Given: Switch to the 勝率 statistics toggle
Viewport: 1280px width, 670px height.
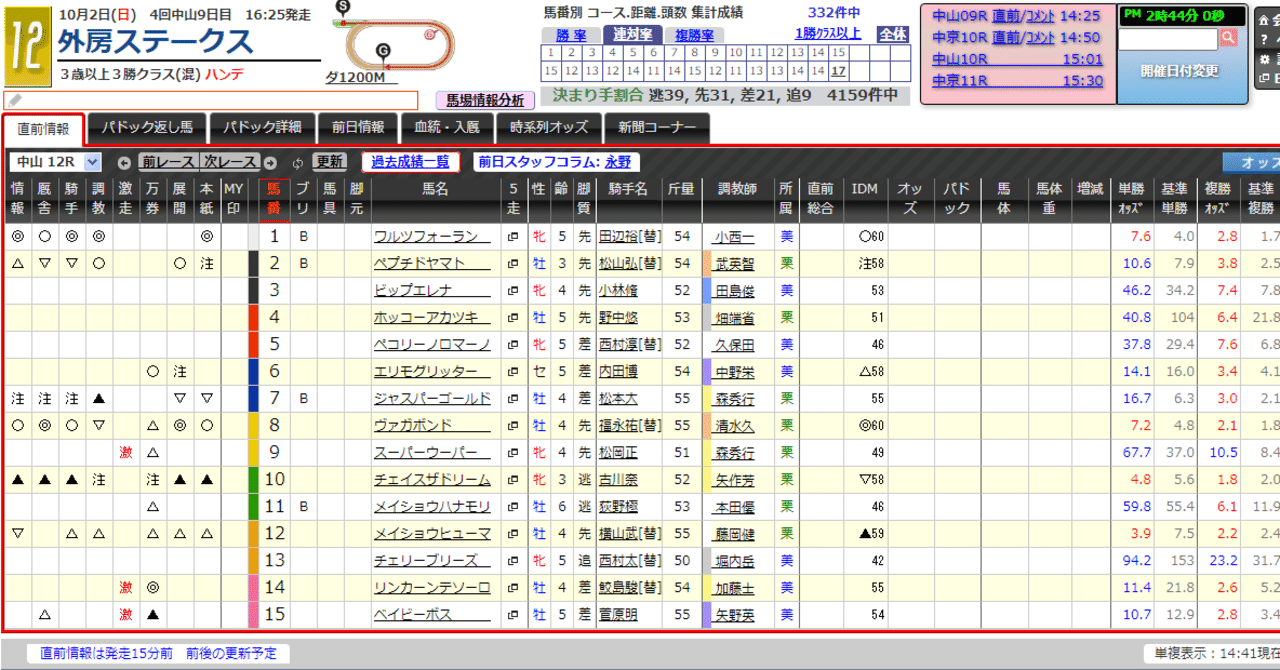Looking at the screenshot, I should [572, 34].
